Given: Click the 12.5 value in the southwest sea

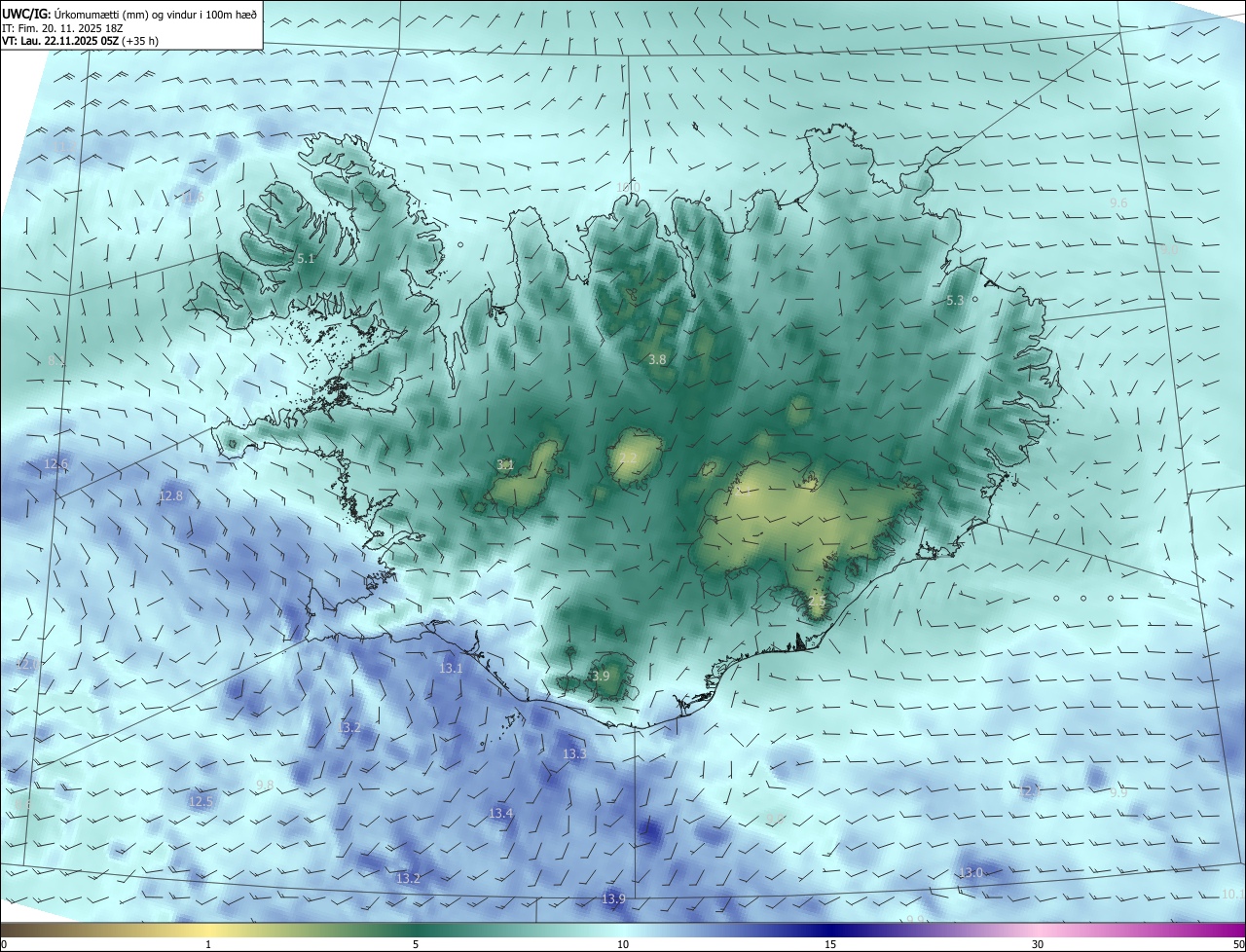Looking at the screenshot, I should (201, 802).
